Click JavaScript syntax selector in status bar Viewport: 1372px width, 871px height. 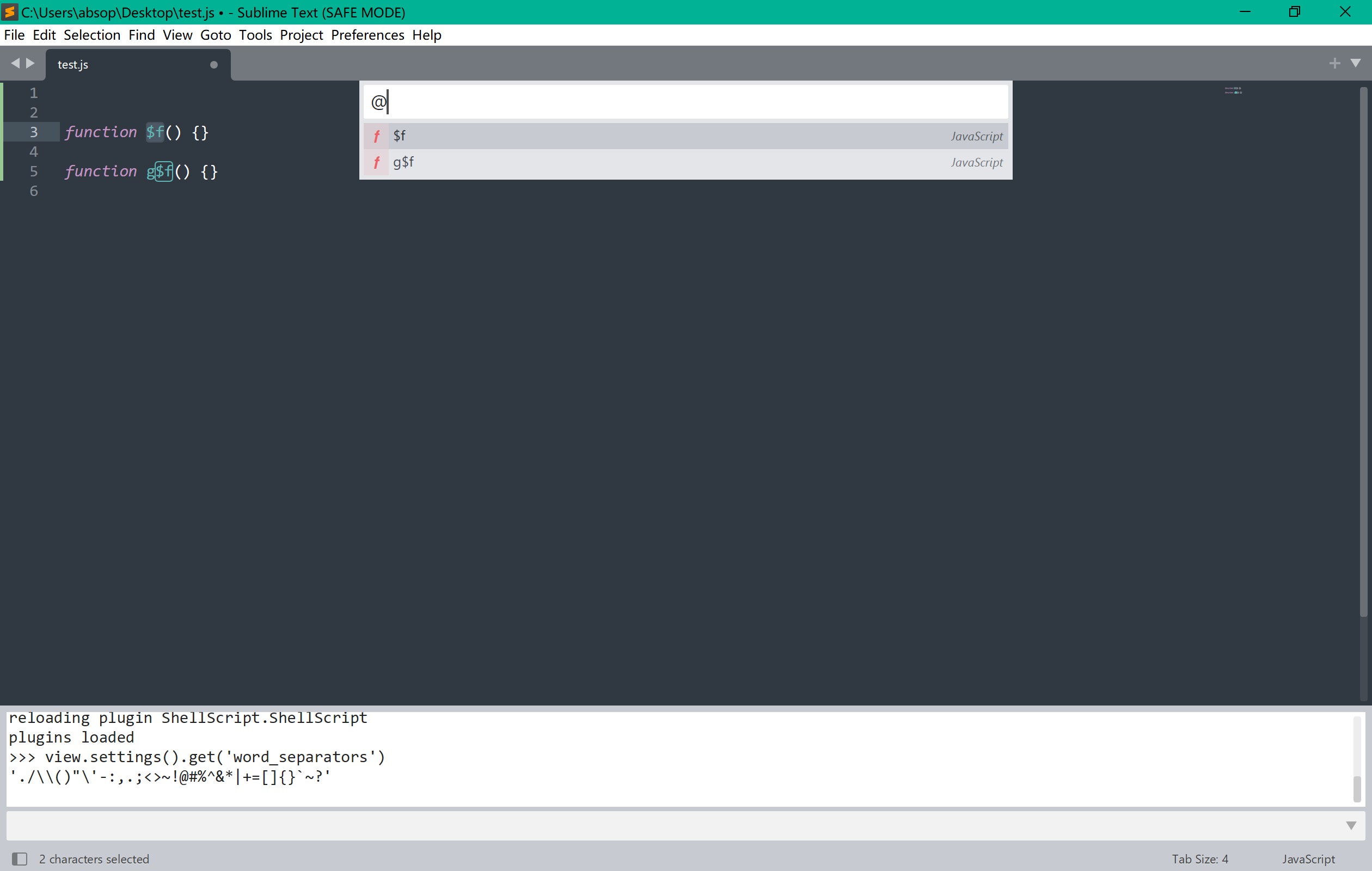pos(1308,858)
